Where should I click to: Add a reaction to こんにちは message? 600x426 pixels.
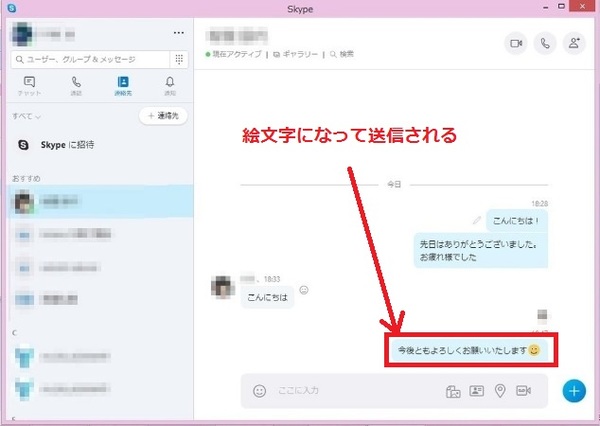pyautogui.click(x=304, y=290)
